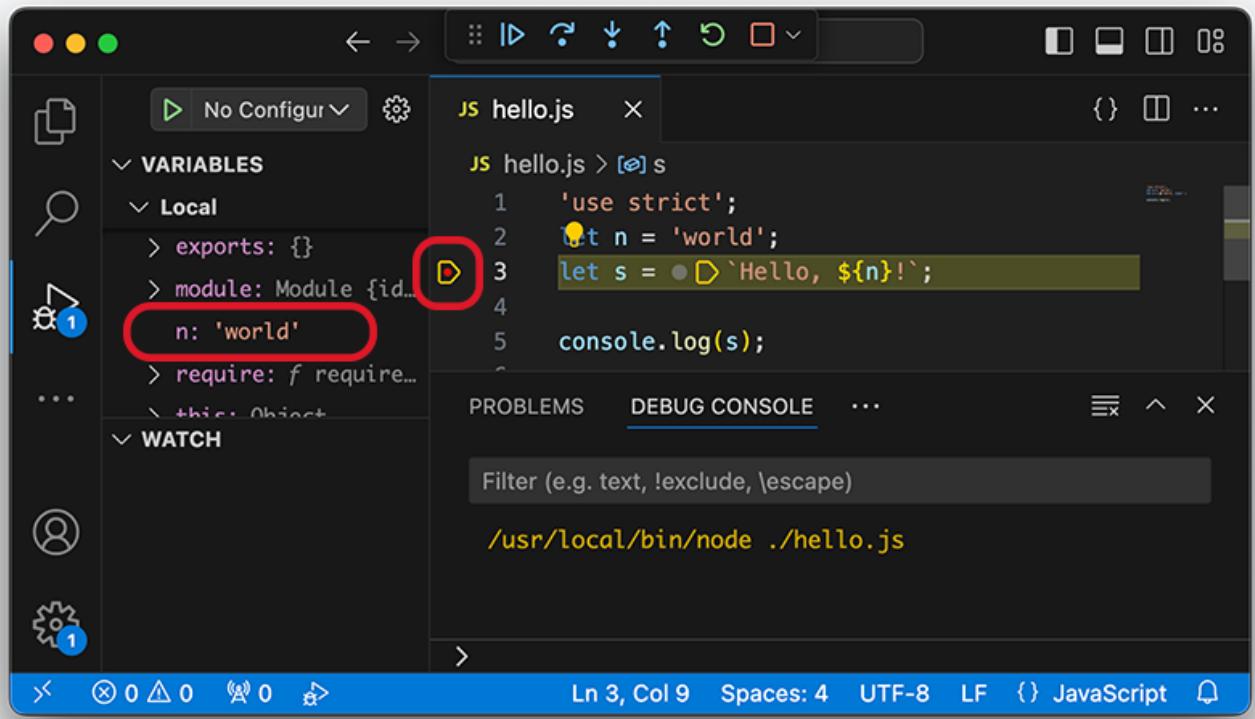Image resolution: width=1255 pixels, height=719 pixels.
Task: Change indentation via Spaces: 4
Action: (774, 693)
